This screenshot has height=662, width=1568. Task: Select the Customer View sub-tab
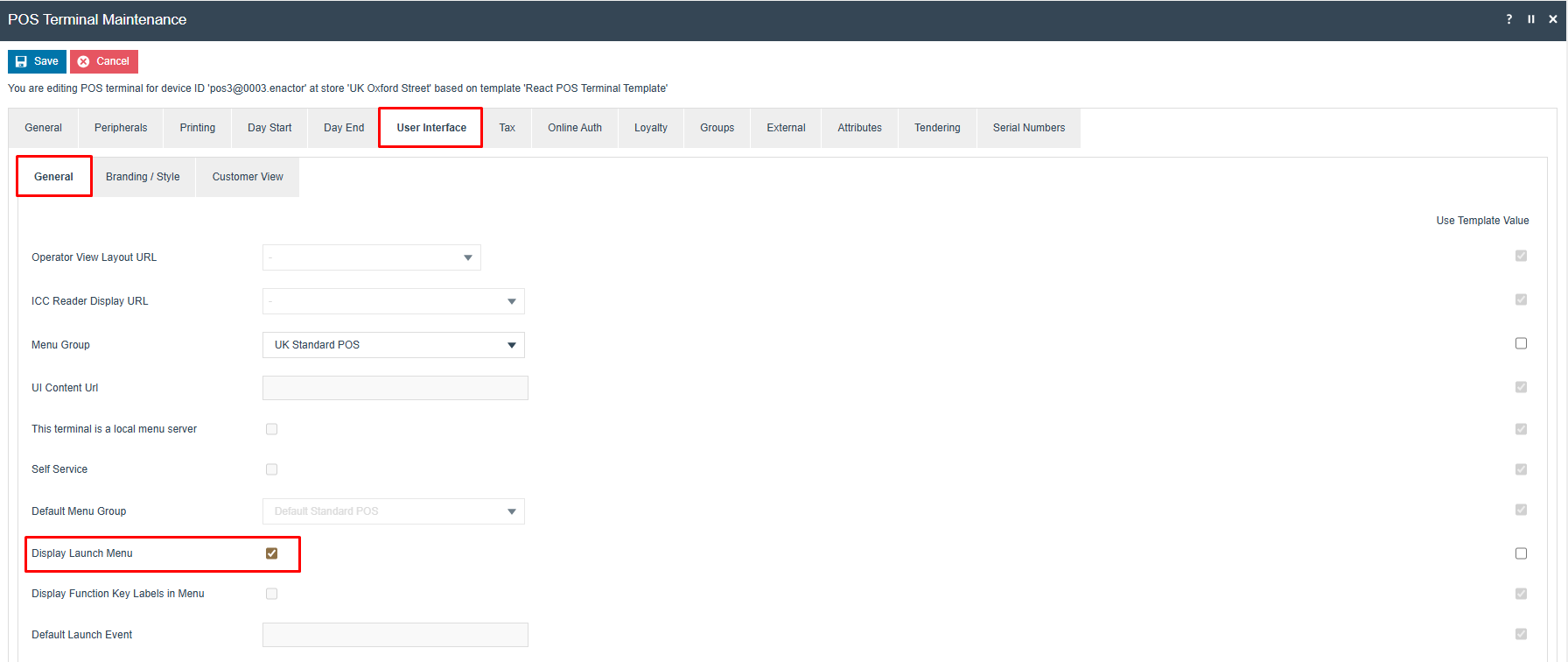pyautogui.click(x=248, y=177)
